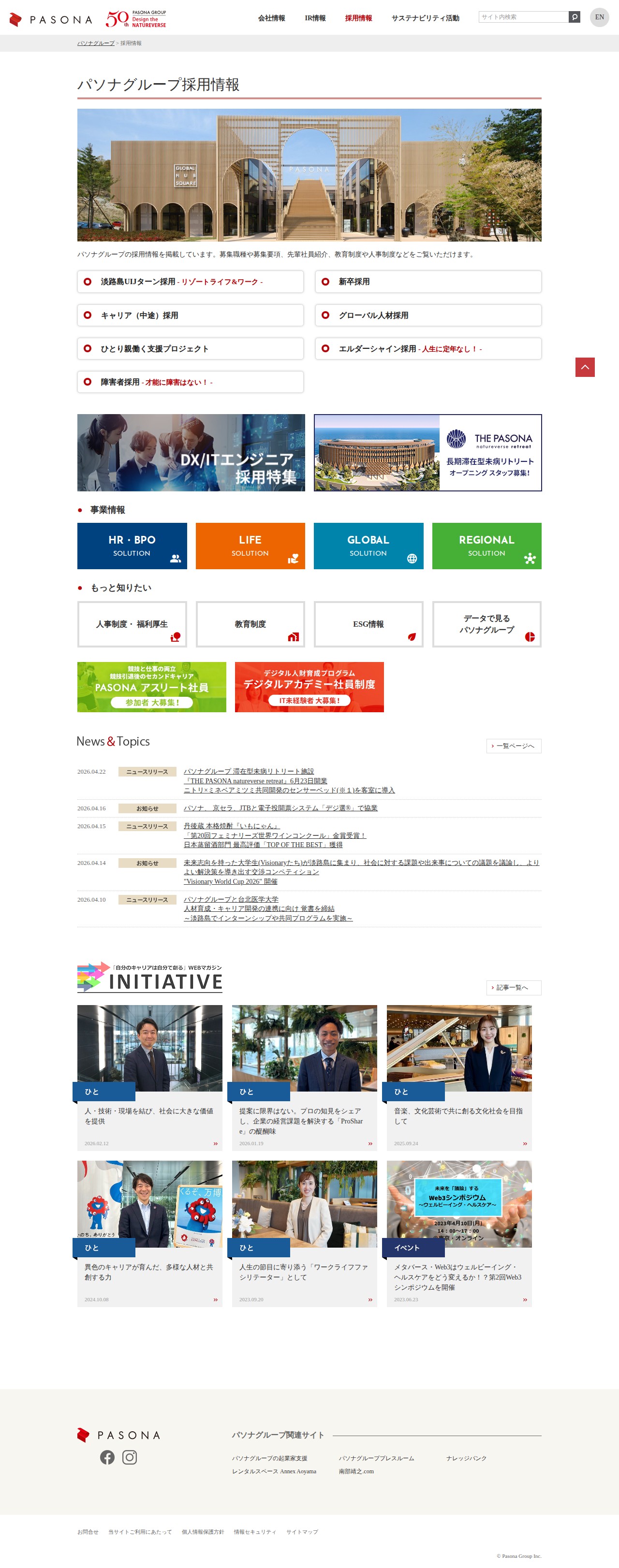Open キャリア（中途）採用 link
Screen dimensions: 619x1568
pyautogui.click(x=190, y=316)
